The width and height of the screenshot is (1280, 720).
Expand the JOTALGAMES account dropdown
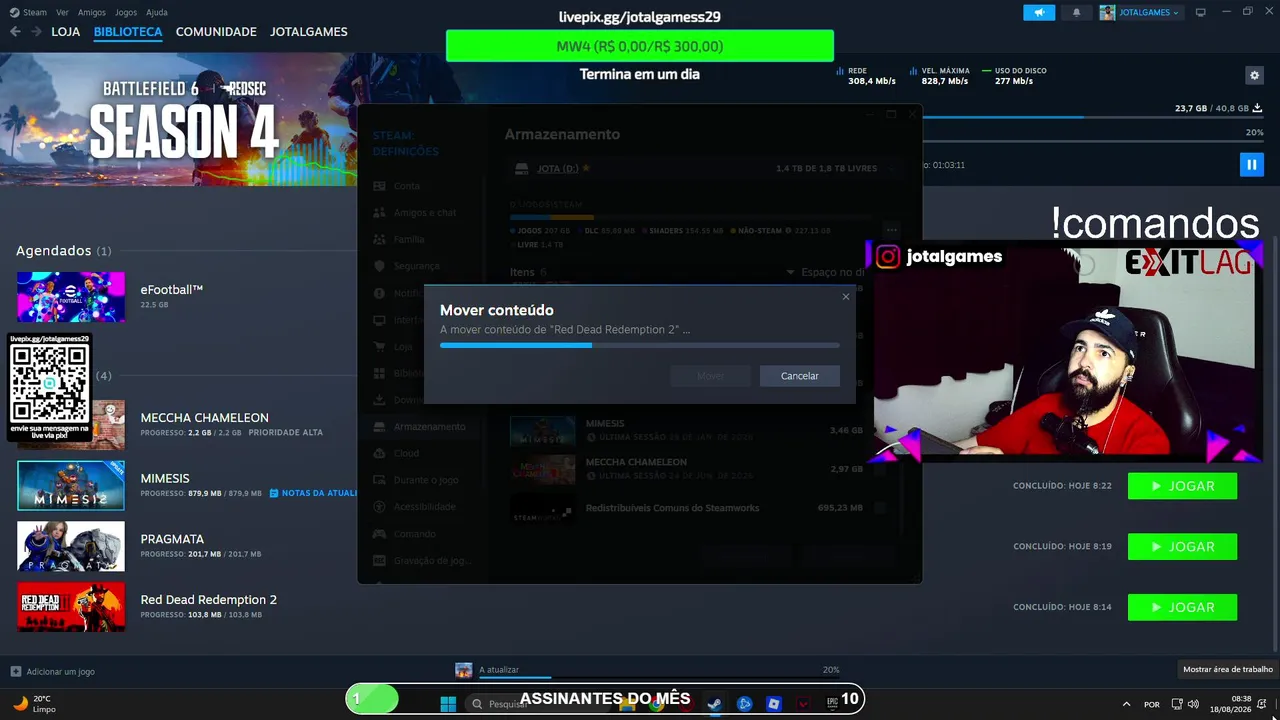(1149, 12)
